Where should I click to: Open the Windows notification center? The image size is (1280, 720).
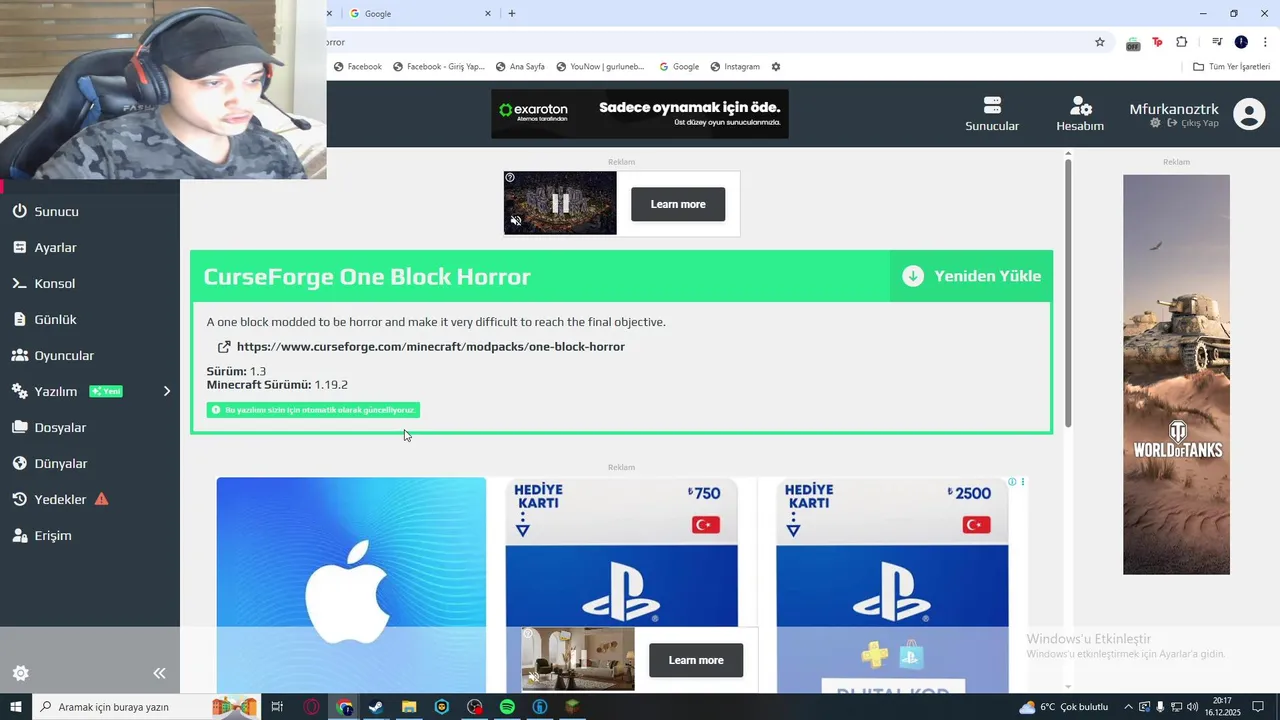tap(1259, 707)
